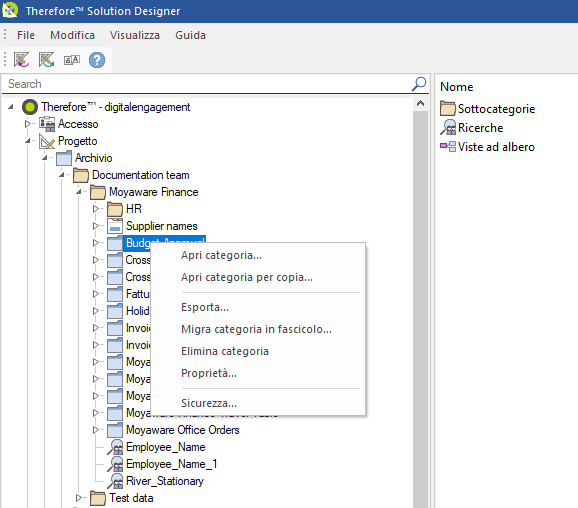Open the language translation toolbar icon

tap(72, 60)
